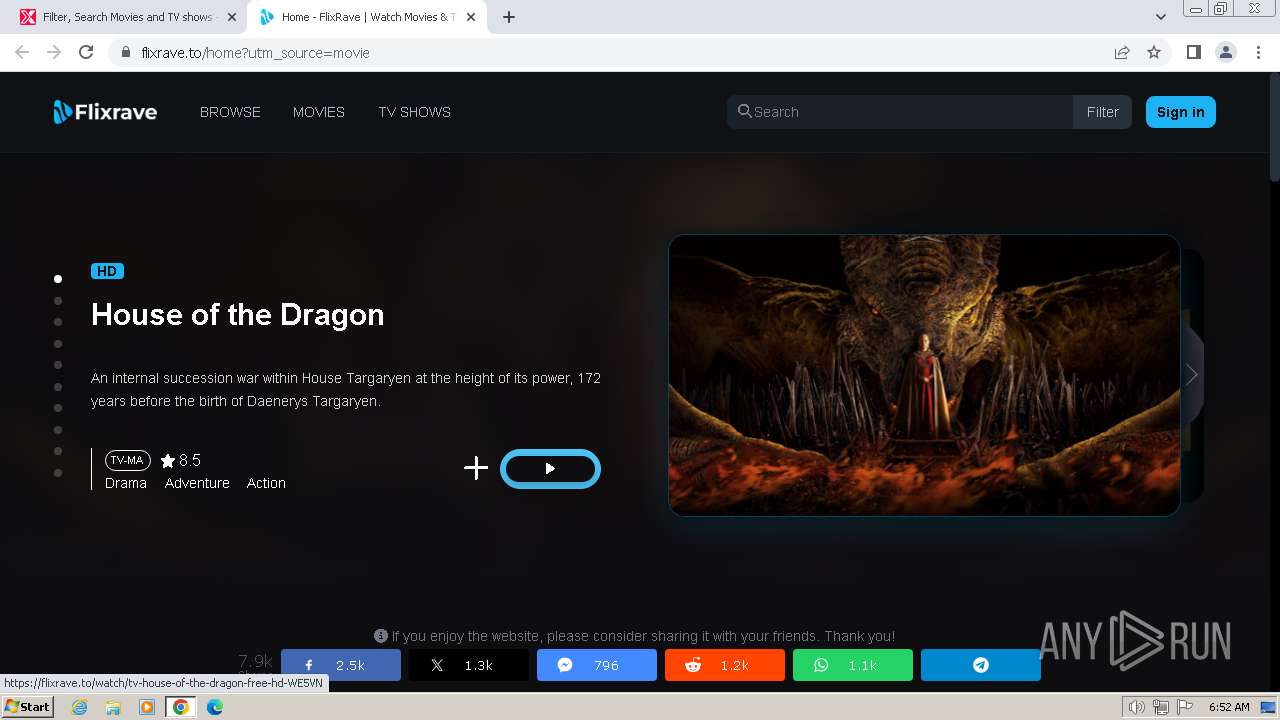
Task: Click the HD quality badge
Action: click(107, 271)
